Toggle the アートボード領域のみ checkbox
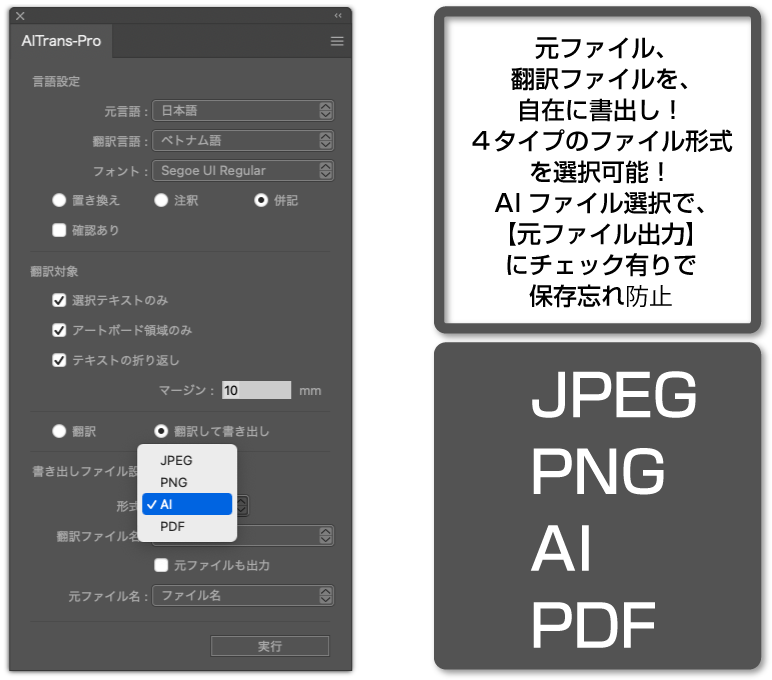The width and height of the screenshot is (772, 680). [59, 330]
